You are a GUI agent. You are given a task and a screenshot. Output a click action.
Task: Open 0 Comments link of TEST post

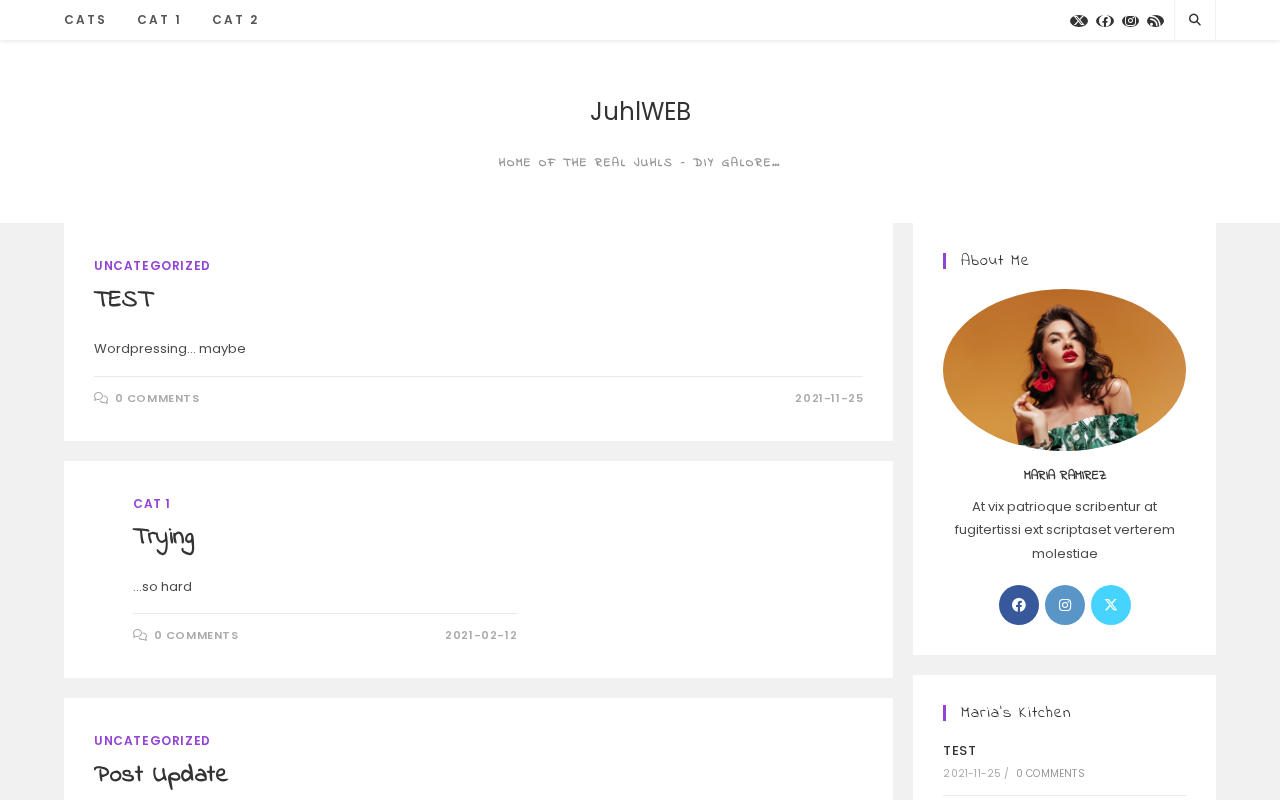coord(157,398)
